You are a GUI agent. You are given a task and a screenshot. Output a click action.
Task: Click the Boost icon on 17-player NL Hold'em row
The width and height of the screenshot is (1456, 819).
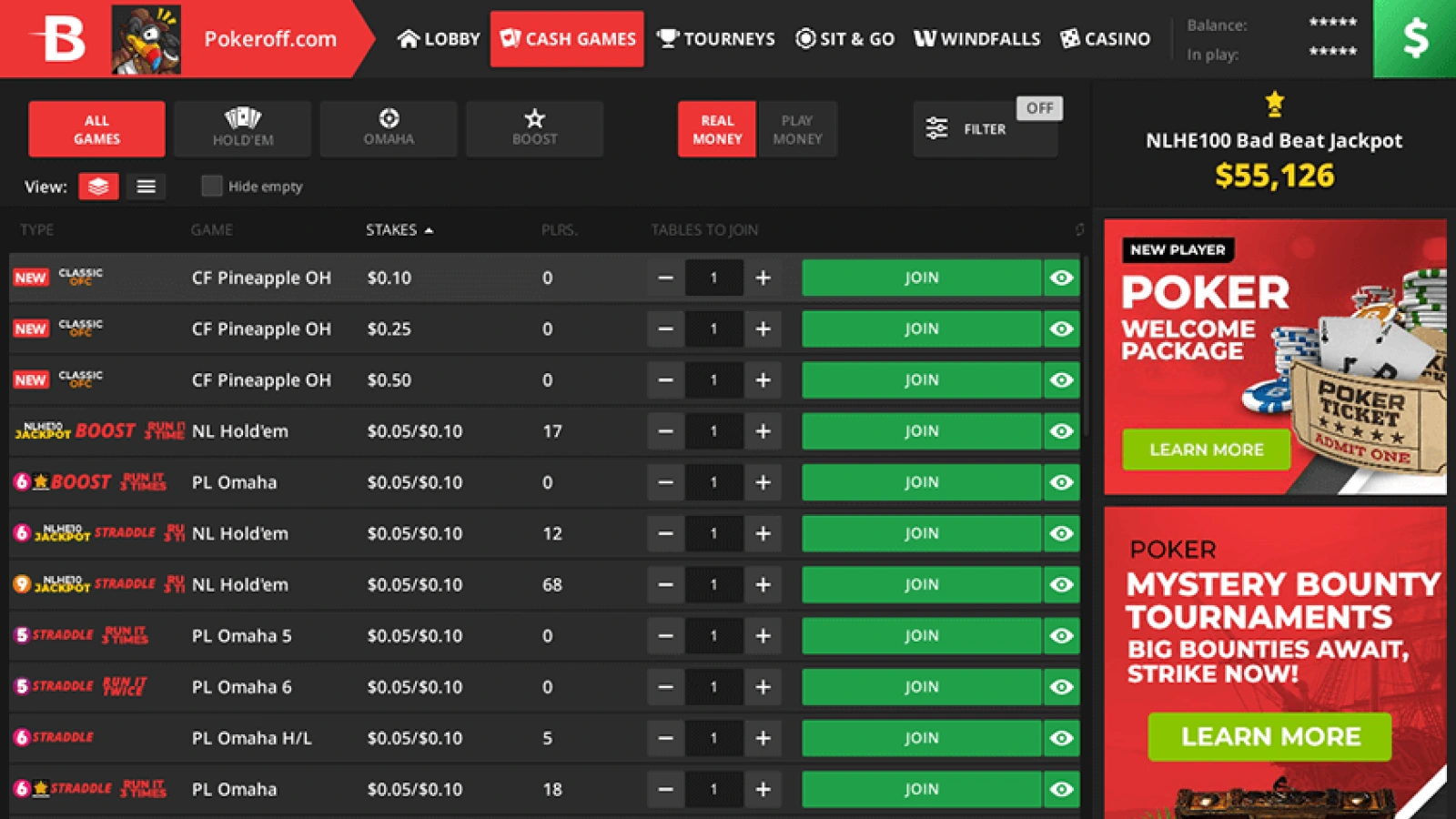click(105, 430)
